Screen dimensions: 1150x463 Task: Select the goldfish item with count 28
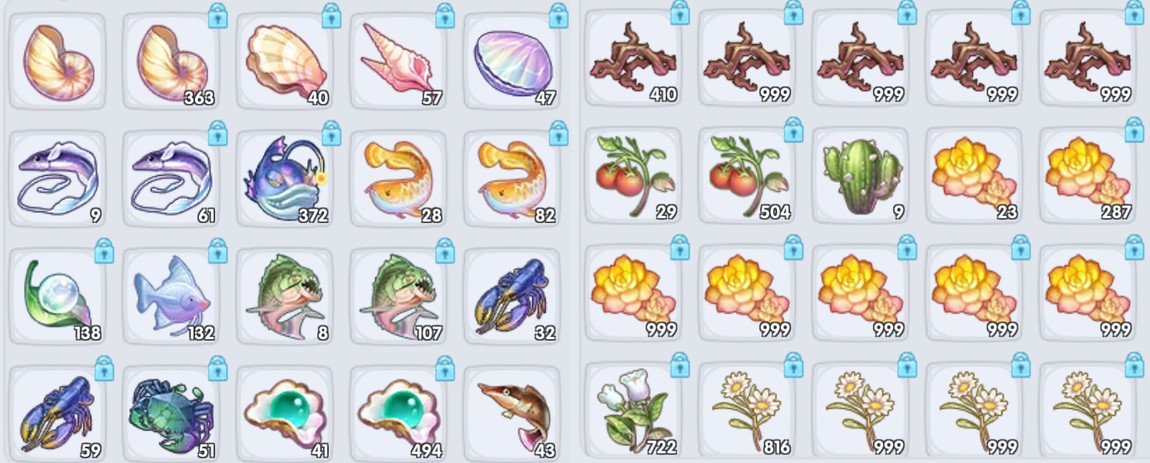click(x=398, y=178)
